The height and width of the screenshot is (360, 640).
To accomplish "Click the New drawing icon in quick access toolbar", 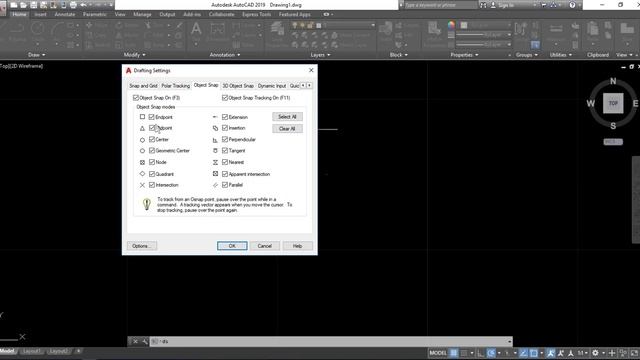I will [13, 5].
